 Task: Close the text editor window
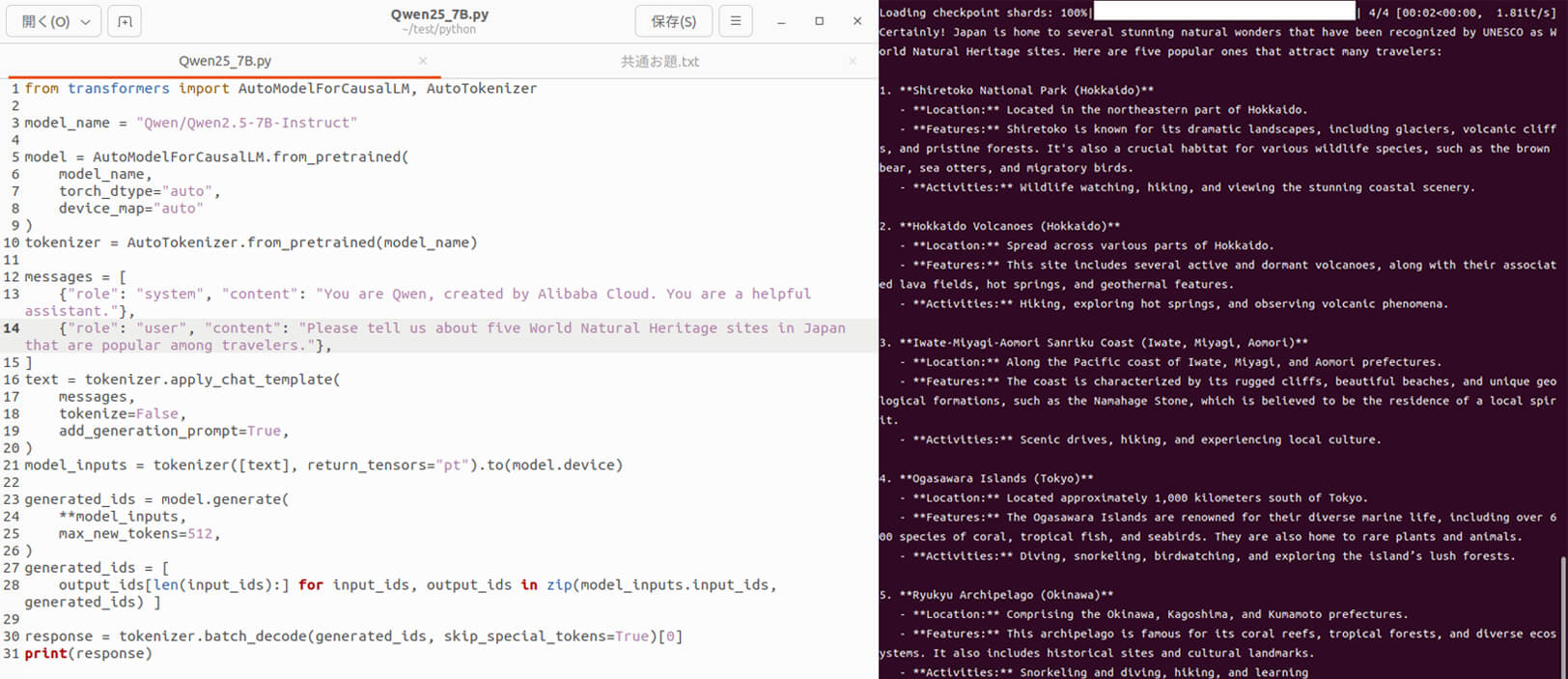857,21
